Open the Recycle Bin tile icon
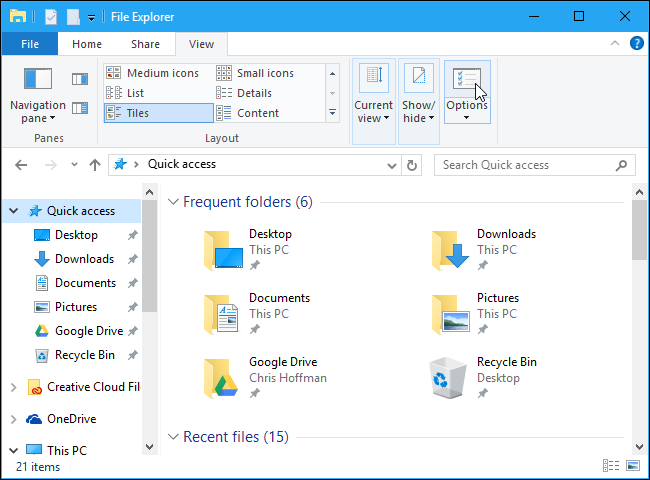This screenshot has width=650, height=480. [x=446, y=377]
